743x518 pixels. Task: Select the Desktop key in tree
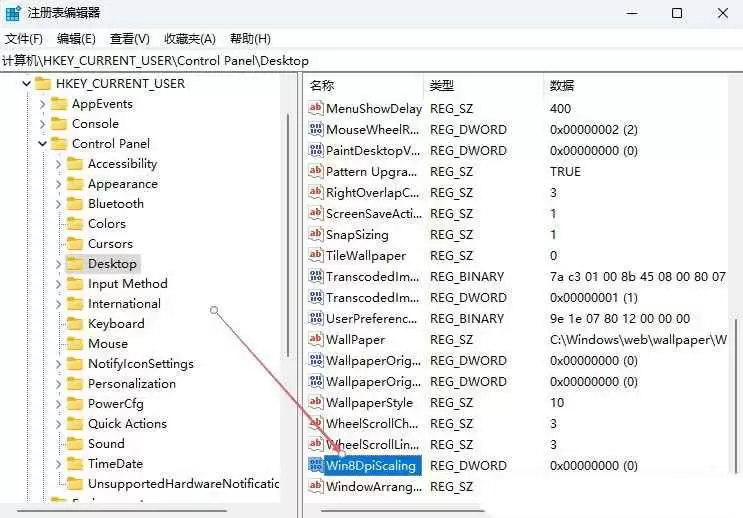click(x=112, y=264)
